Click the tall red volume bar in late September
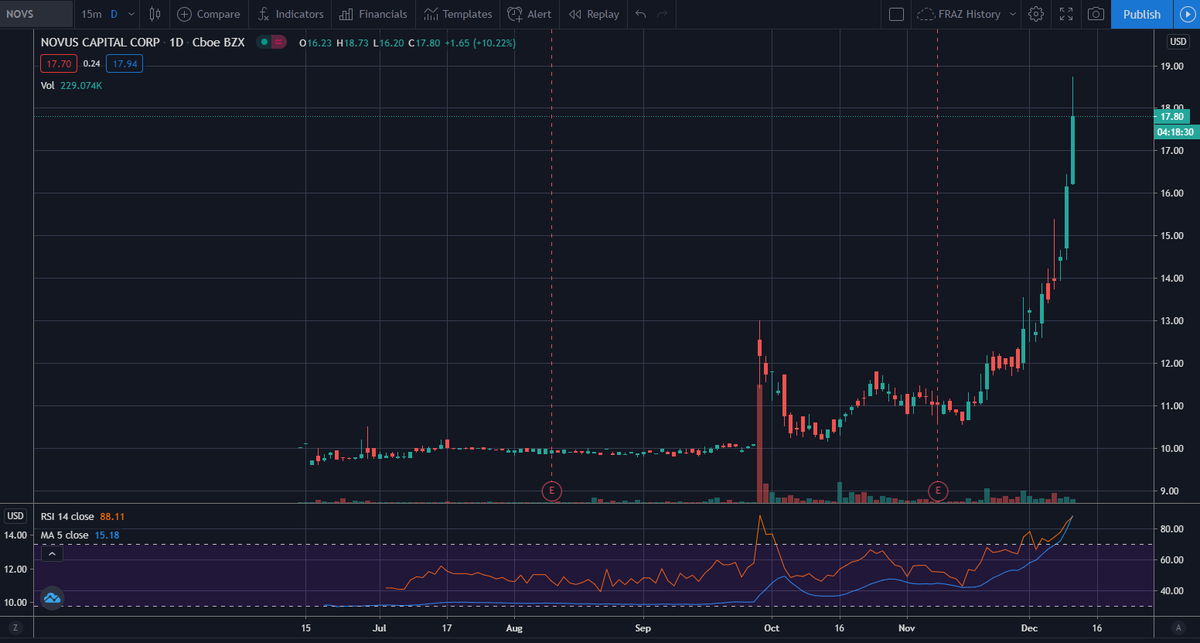 [760, 443]
